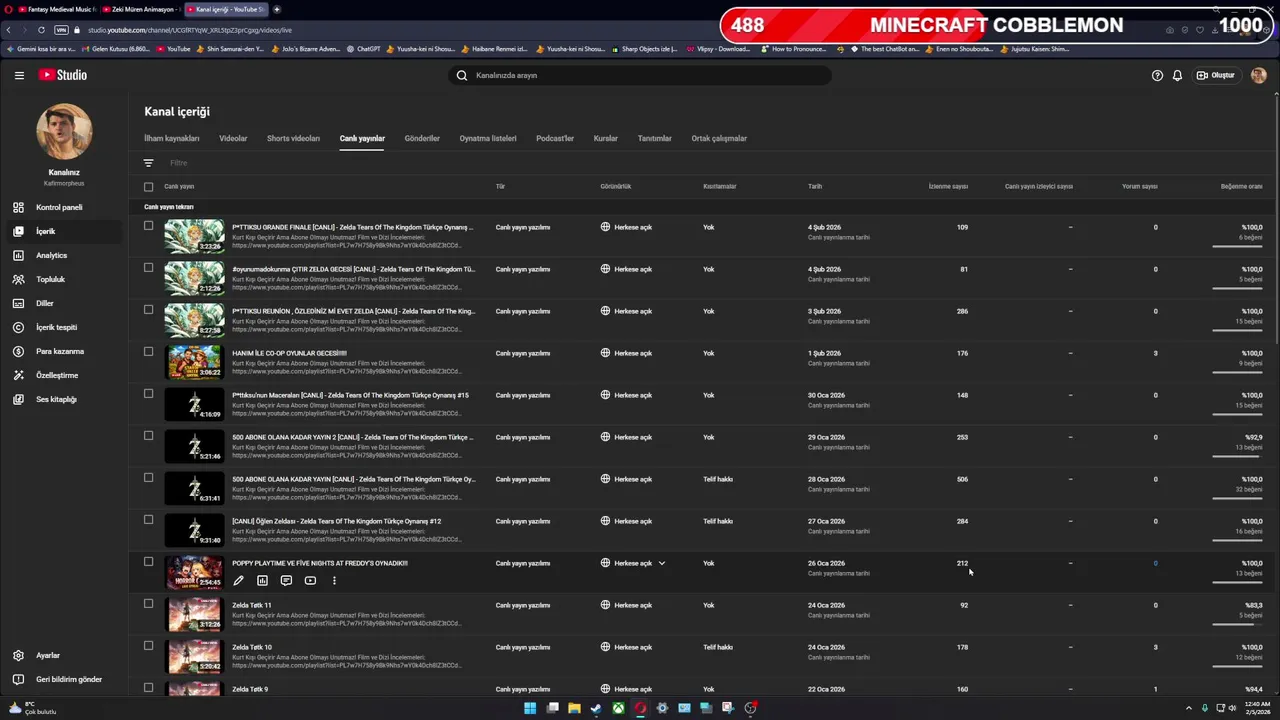Click the browser address bar URL
The height and width of the screenshot is (720, 1280).
[190, 30]
